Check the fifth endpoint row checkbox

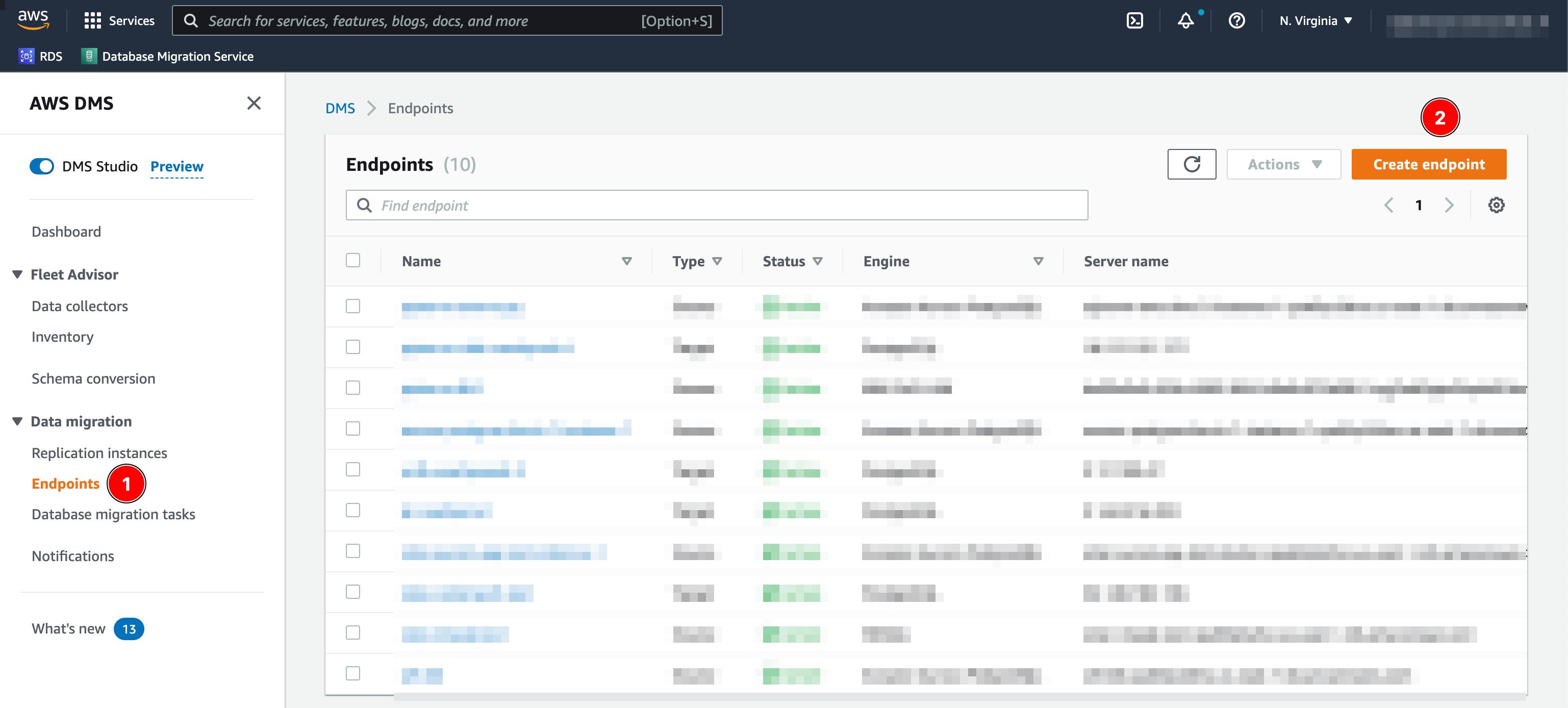coord(353,469)
